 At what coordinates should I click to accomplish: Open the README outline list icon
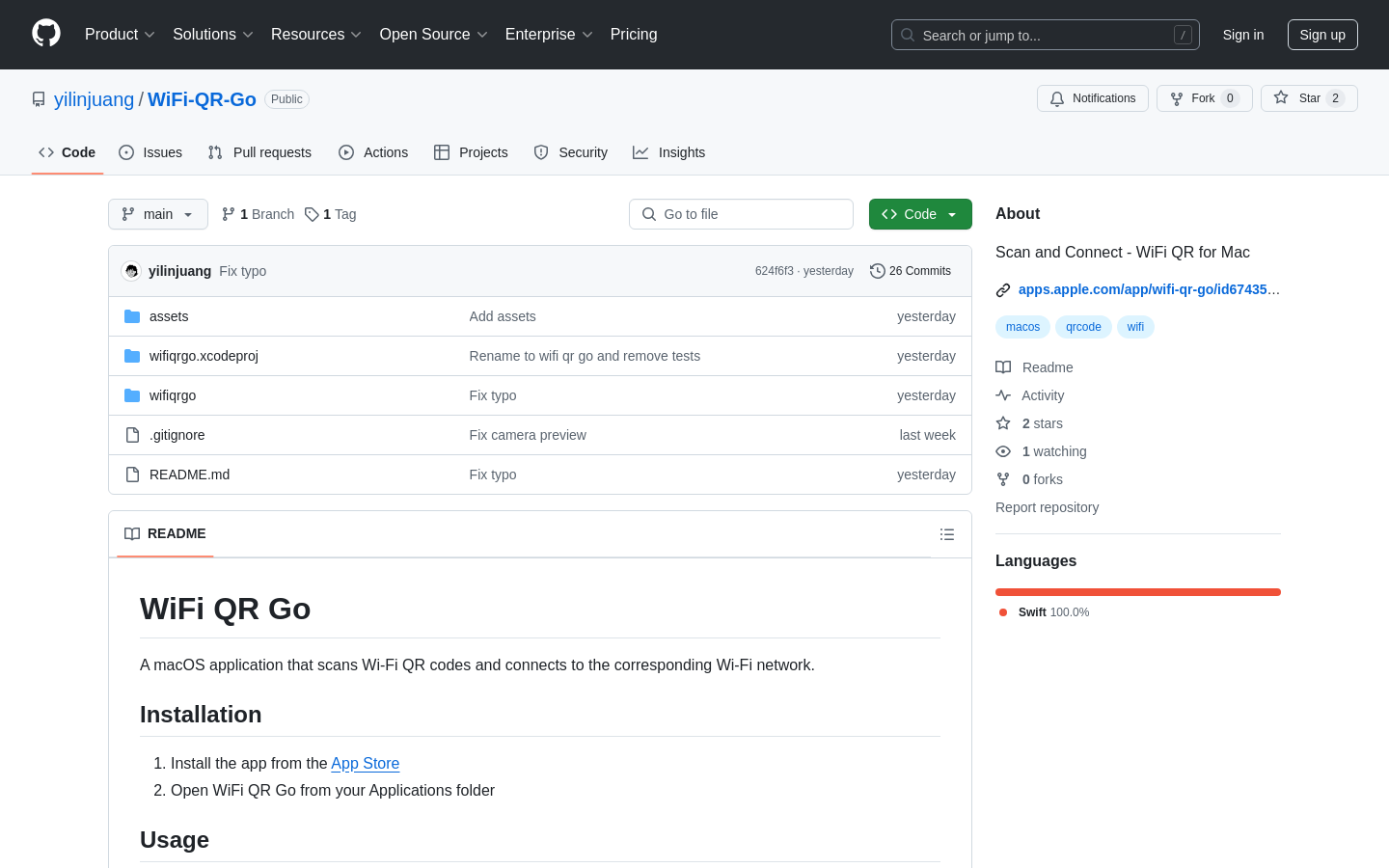(947, 534)
